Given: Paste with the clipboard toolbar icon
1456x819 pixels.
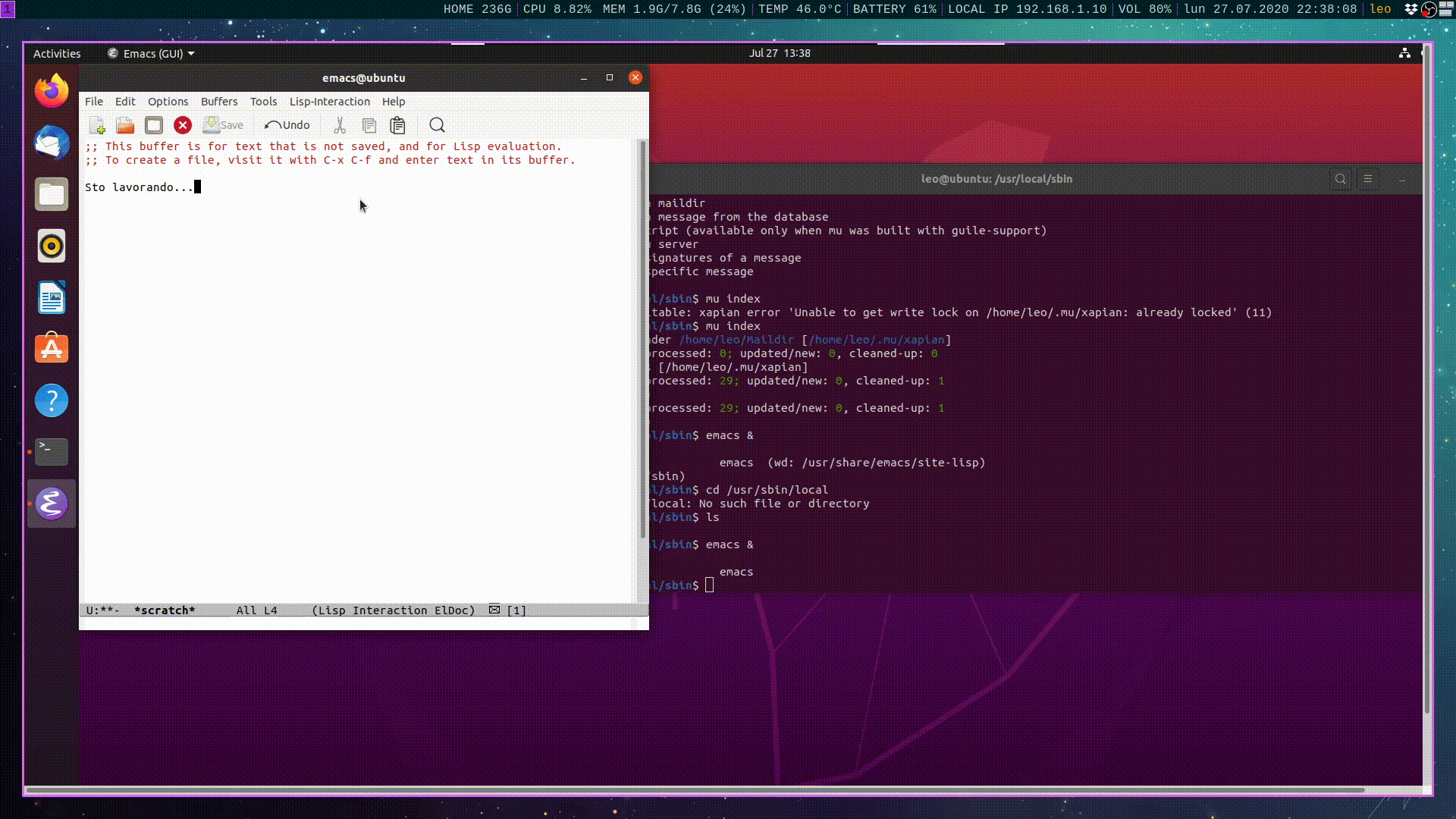Looking at the screenshot, I should click(397, 125).
